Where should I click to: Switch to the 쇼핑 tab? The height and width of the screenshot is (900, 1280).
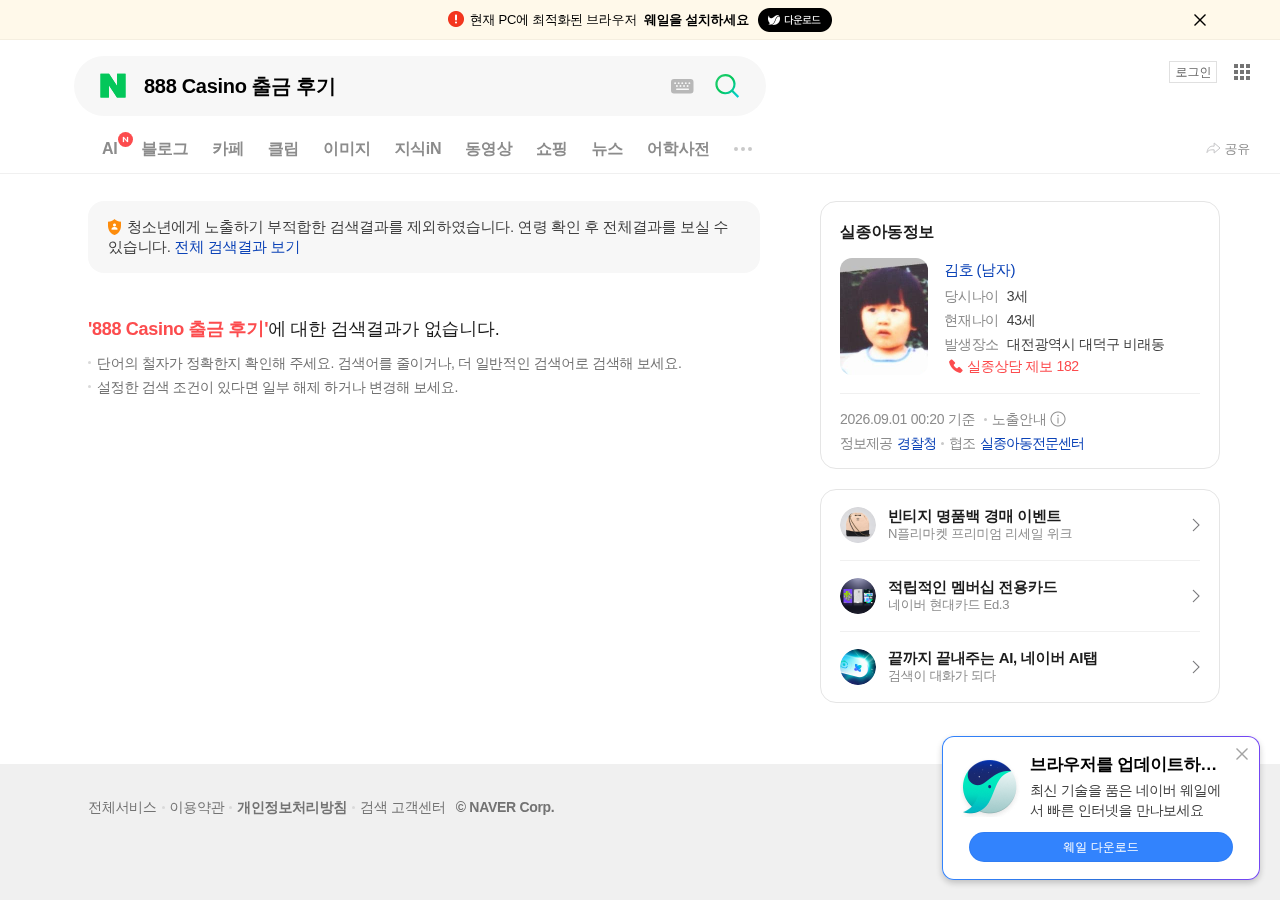pos(552,149)
